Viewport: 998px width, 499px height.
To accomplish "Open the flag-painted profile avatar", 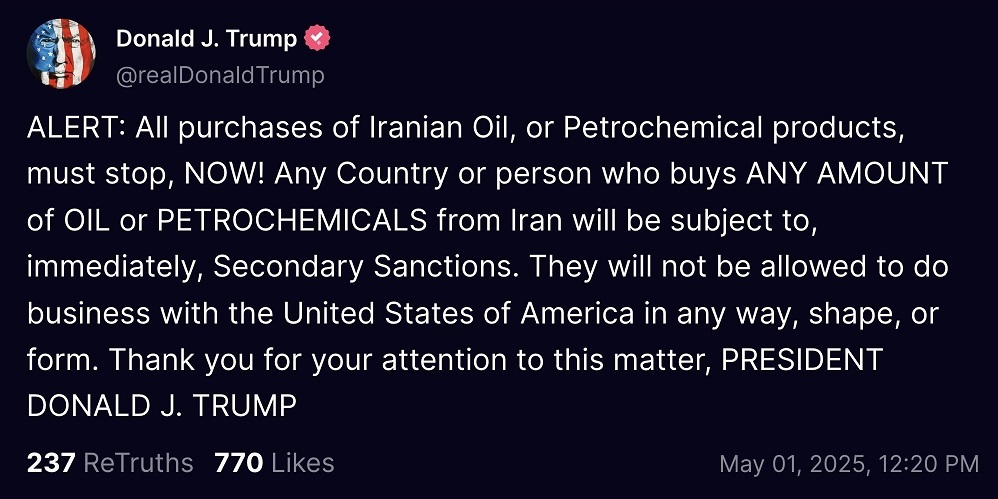I will click(61, 53).
